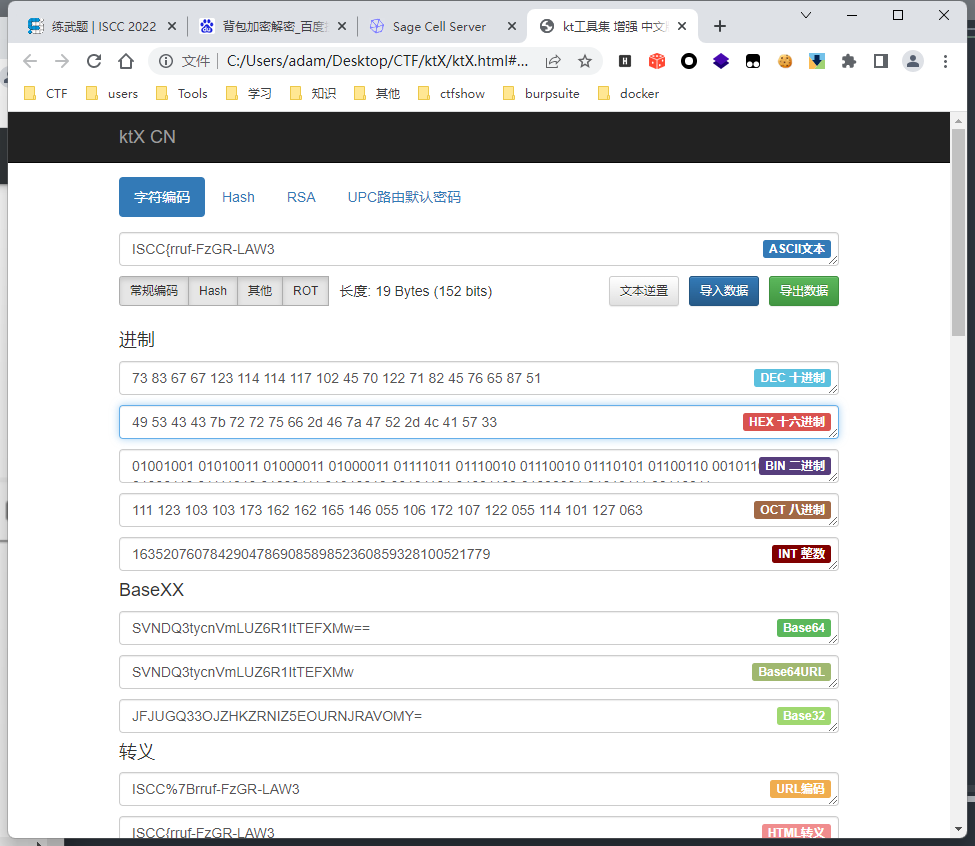Close the ISCC 2022 tab
975x846 pixels.
[172, 26]
